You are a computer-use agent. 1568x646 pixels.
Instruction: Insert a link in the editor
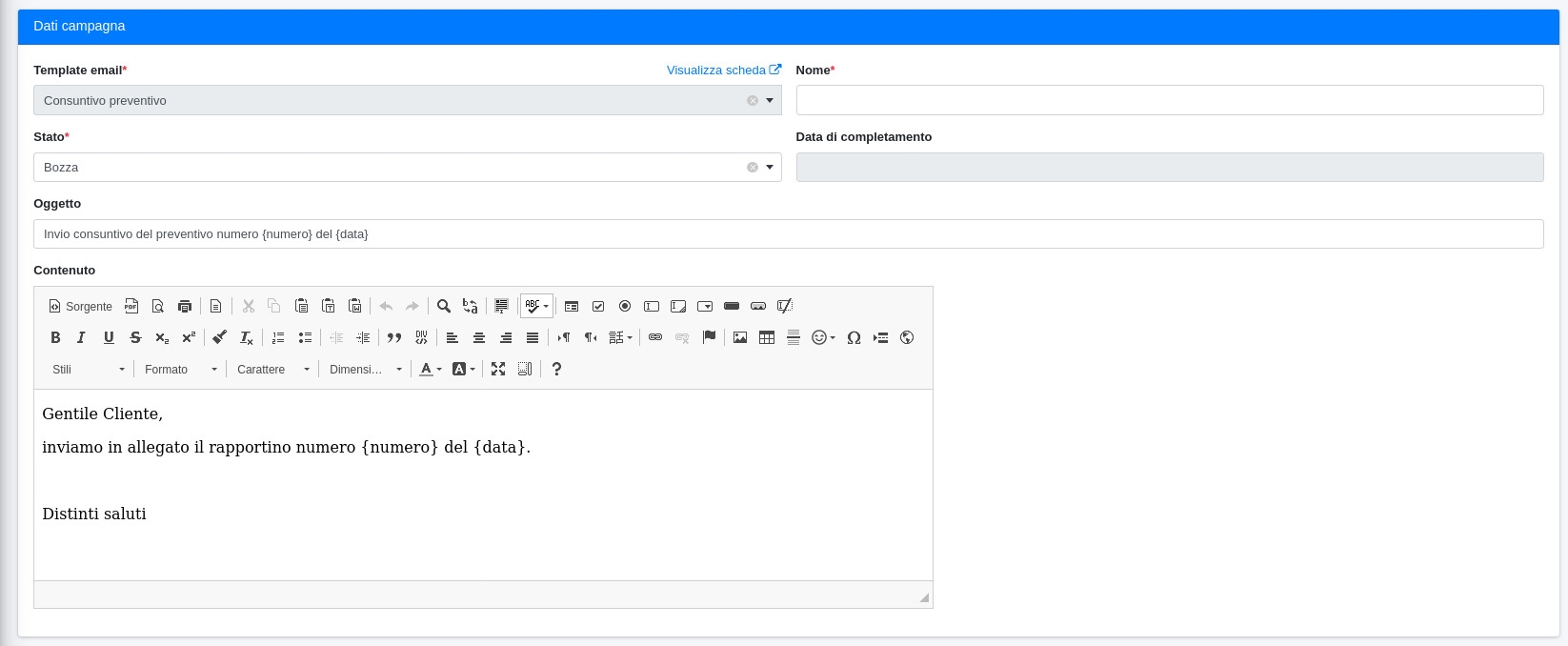[655, 337]
